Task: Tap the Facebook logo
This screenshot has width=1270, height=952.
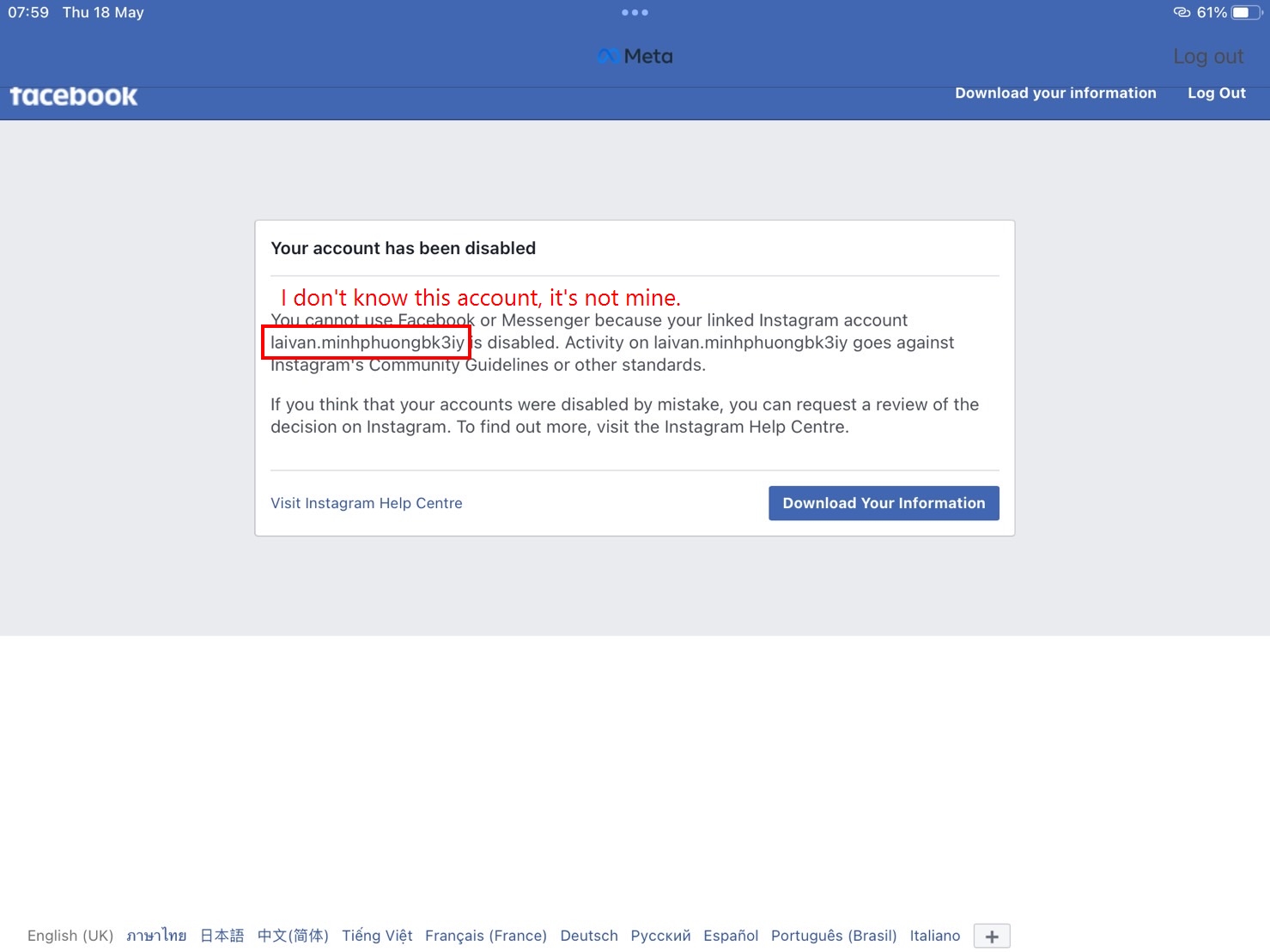Action: [74, 96]
